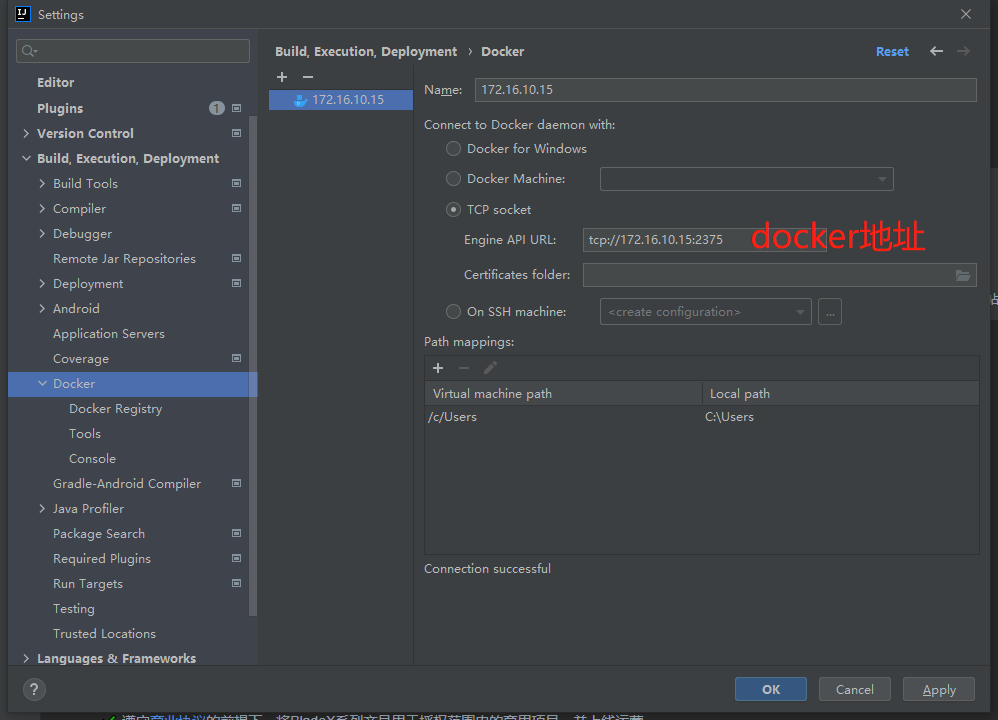
Task: Expand the Debugger node
Action: [x=42, y=234]
